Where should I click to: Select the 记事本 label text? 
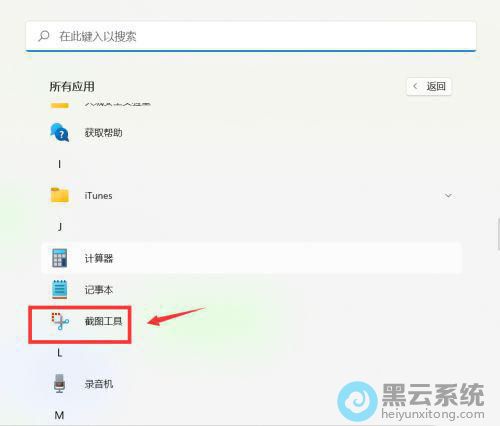coord(99,290)
